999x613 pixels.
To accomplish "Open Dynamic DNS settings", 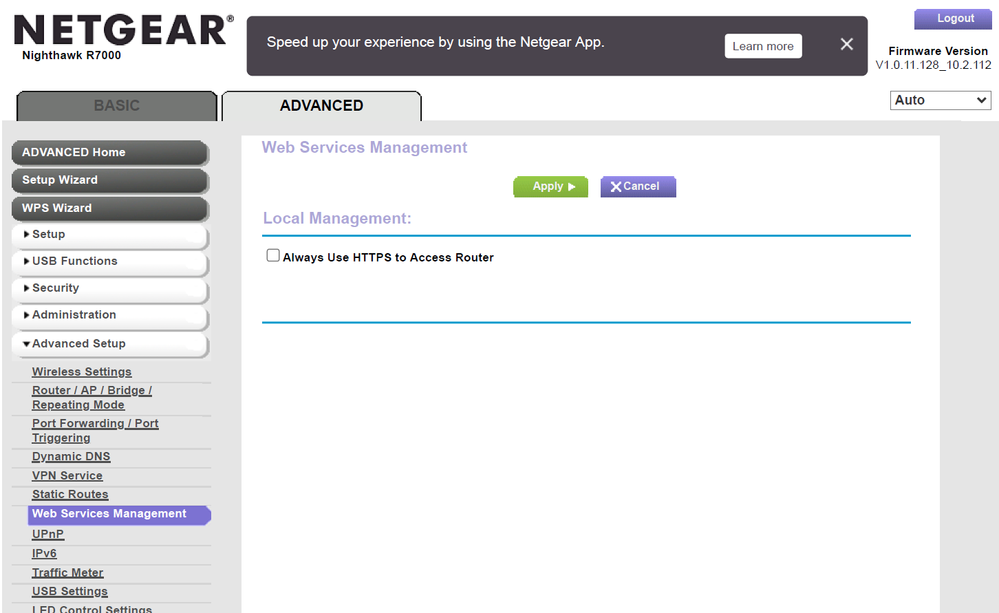I will tap(71, 457).
